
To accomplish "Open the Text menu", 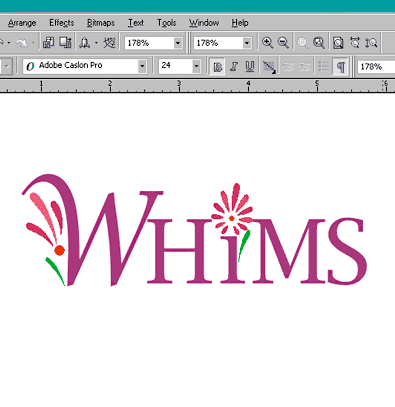I will (x=136, y=23).
